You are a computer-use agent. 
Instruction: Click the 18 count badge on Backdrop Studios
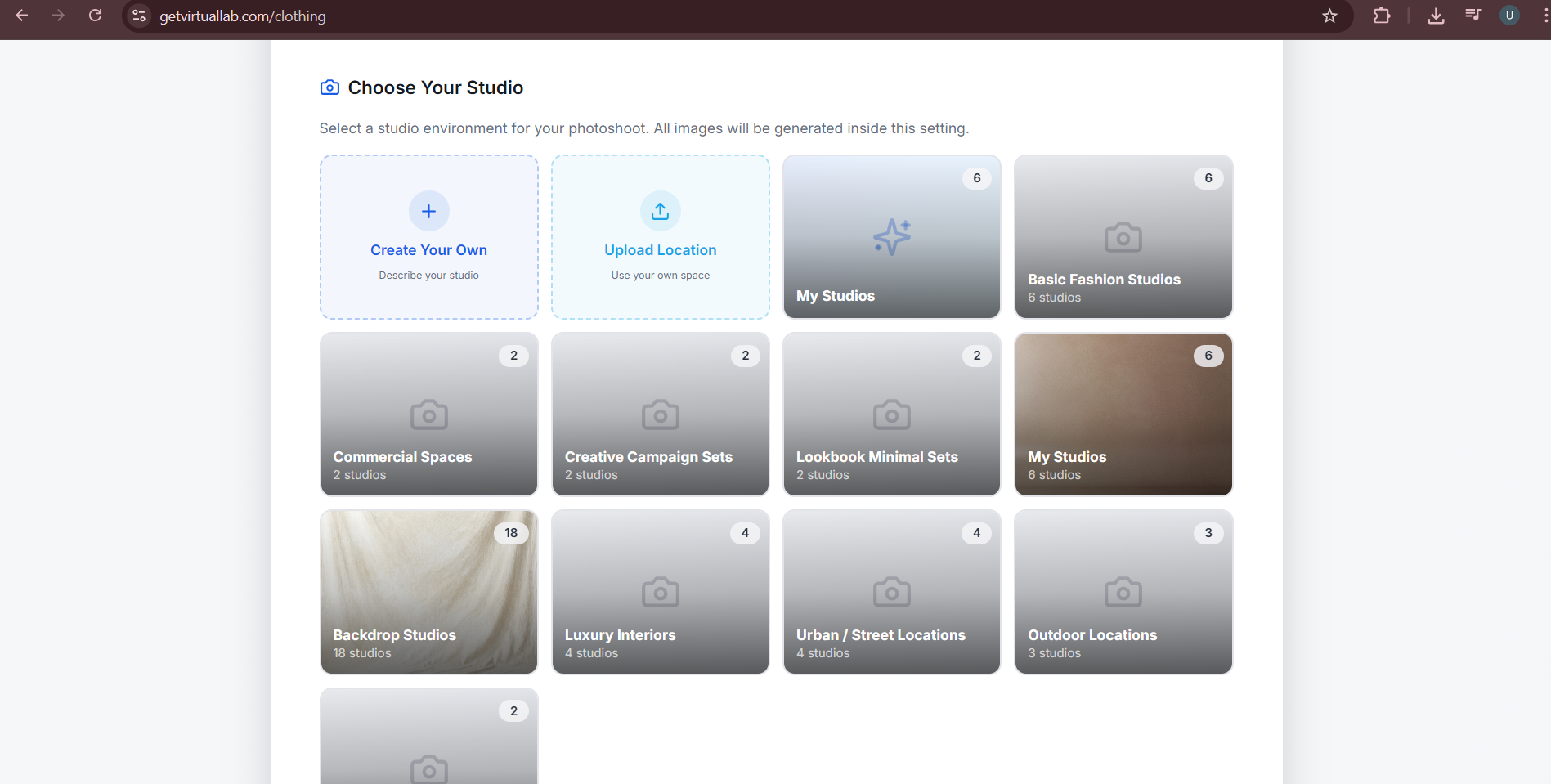pyautogui.click(x=511, y=533)
